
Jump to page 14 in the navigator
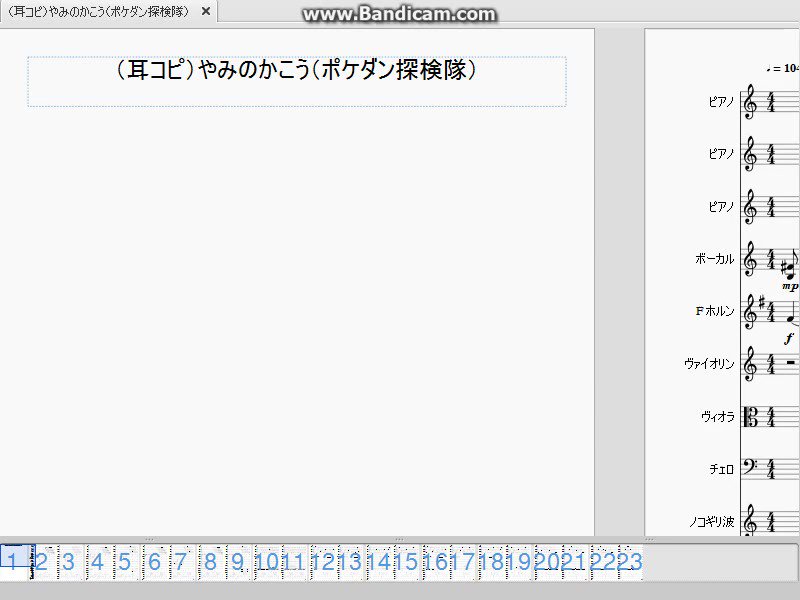(379, 561)
